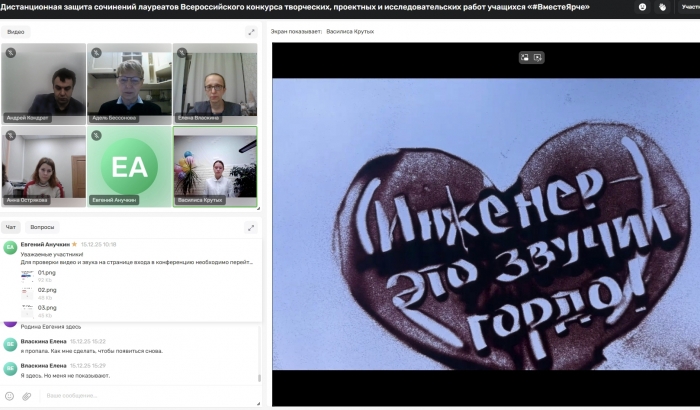This screenshot has width=700, height=410.
Task: Click the paperclip attach file icon
Action: point(27,396)
